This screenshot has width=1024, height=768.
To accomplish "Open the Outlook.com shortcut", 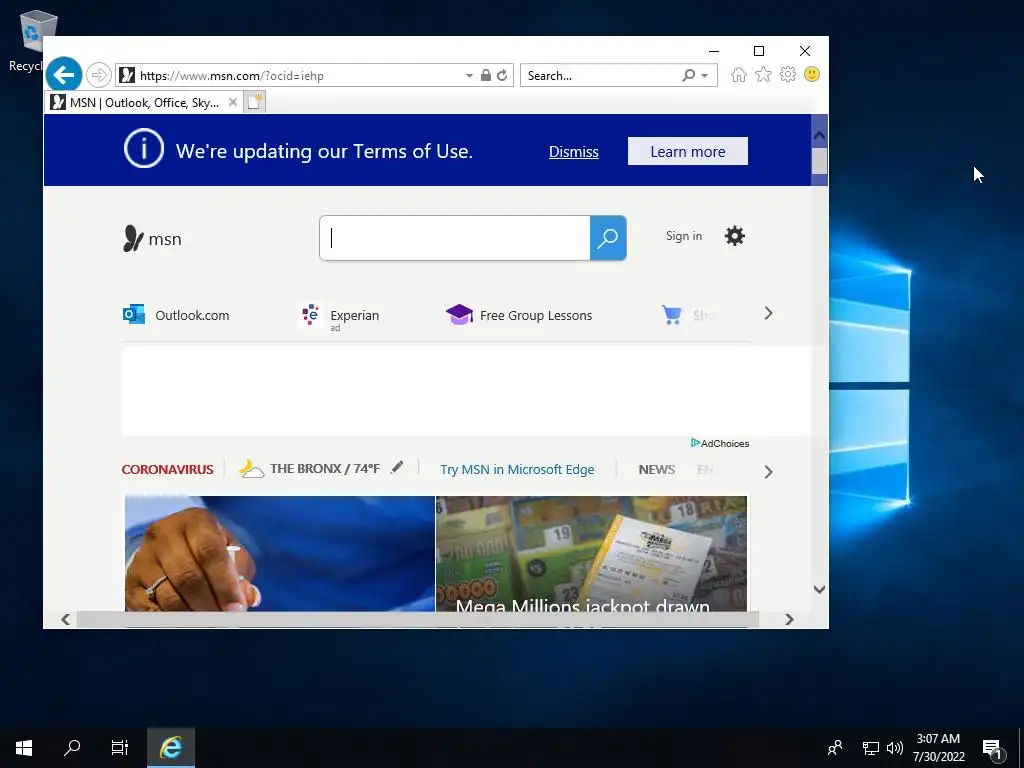I will point(176,315).
